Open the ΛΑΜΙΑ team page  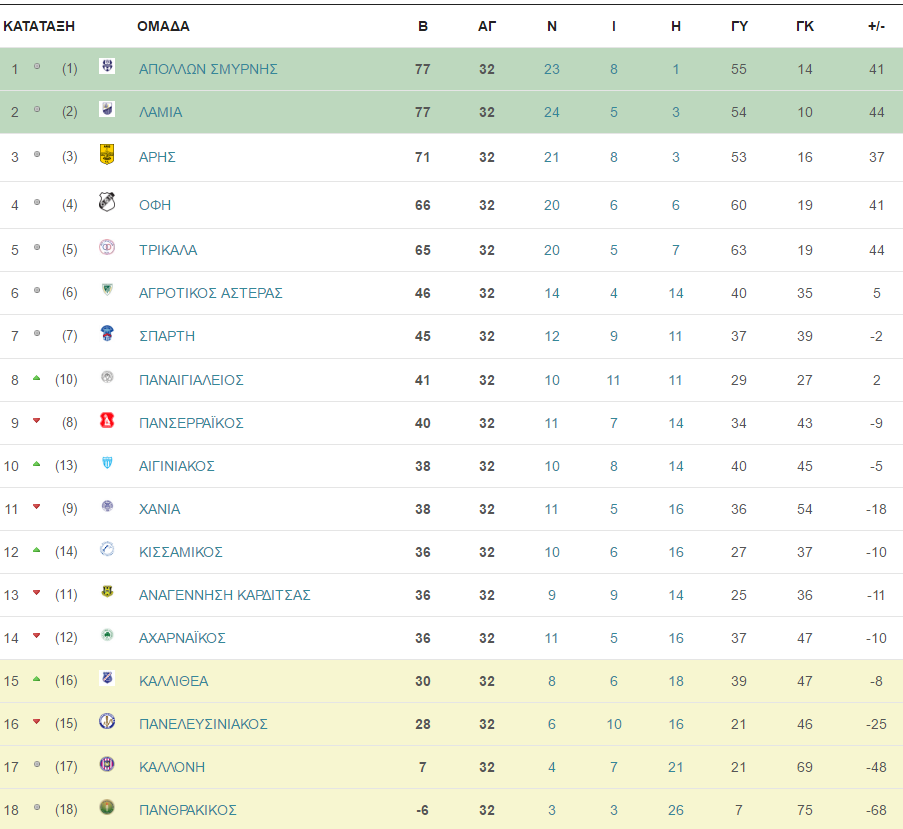coord(161,112)
